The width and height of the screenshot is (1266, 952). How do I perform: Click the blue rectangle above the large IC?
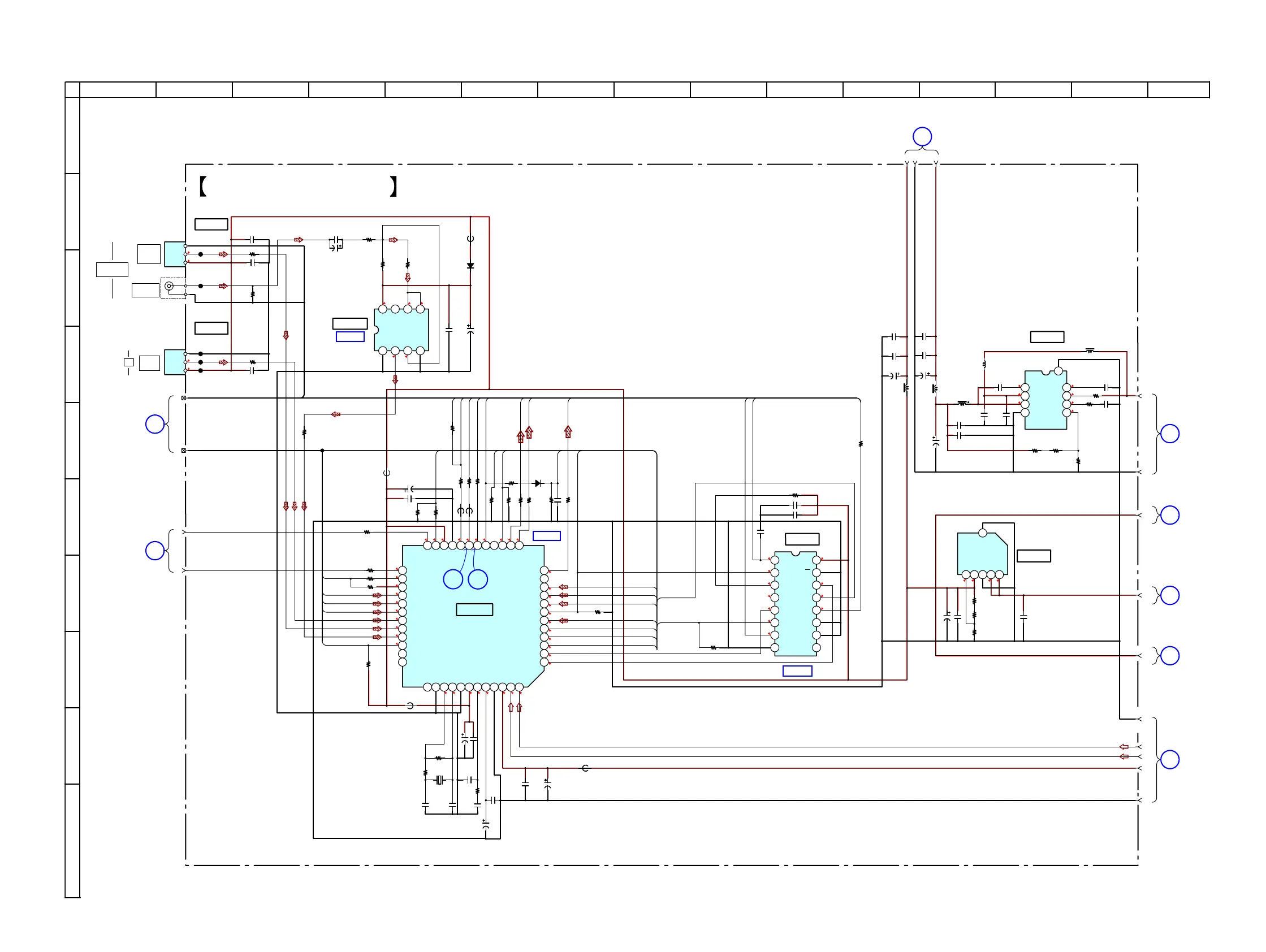point(547,536)
